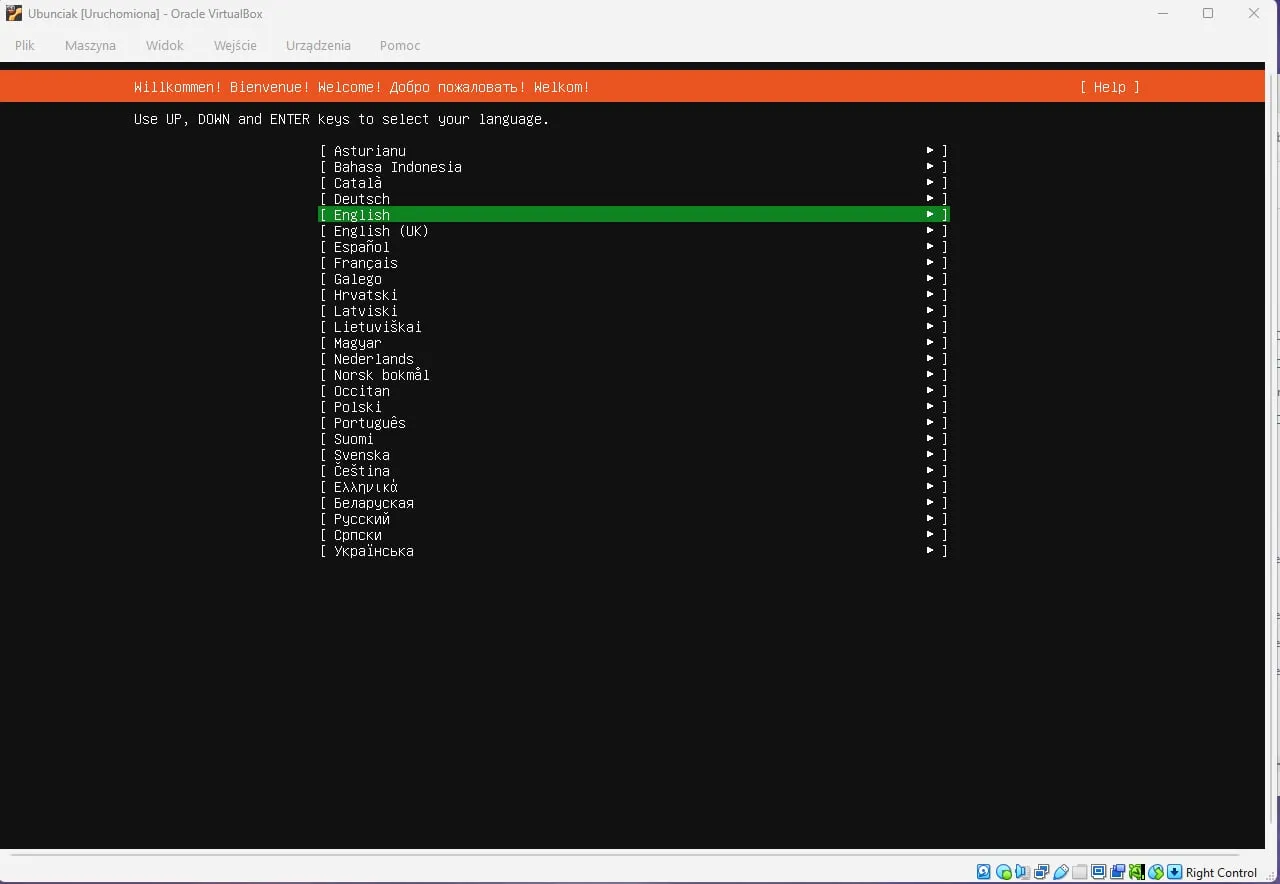Expand the arrow beside English (UK)
Screen dimensions: 1280x884
click(x=930, y=230)
